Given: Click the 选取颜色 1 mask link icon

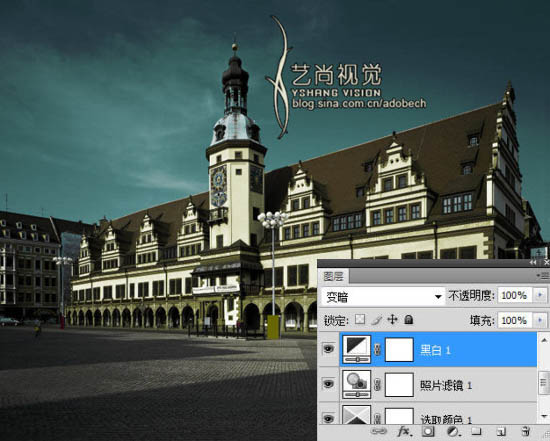Looking at the screenshot, I should pyautogui.click(x=378, y=418).
